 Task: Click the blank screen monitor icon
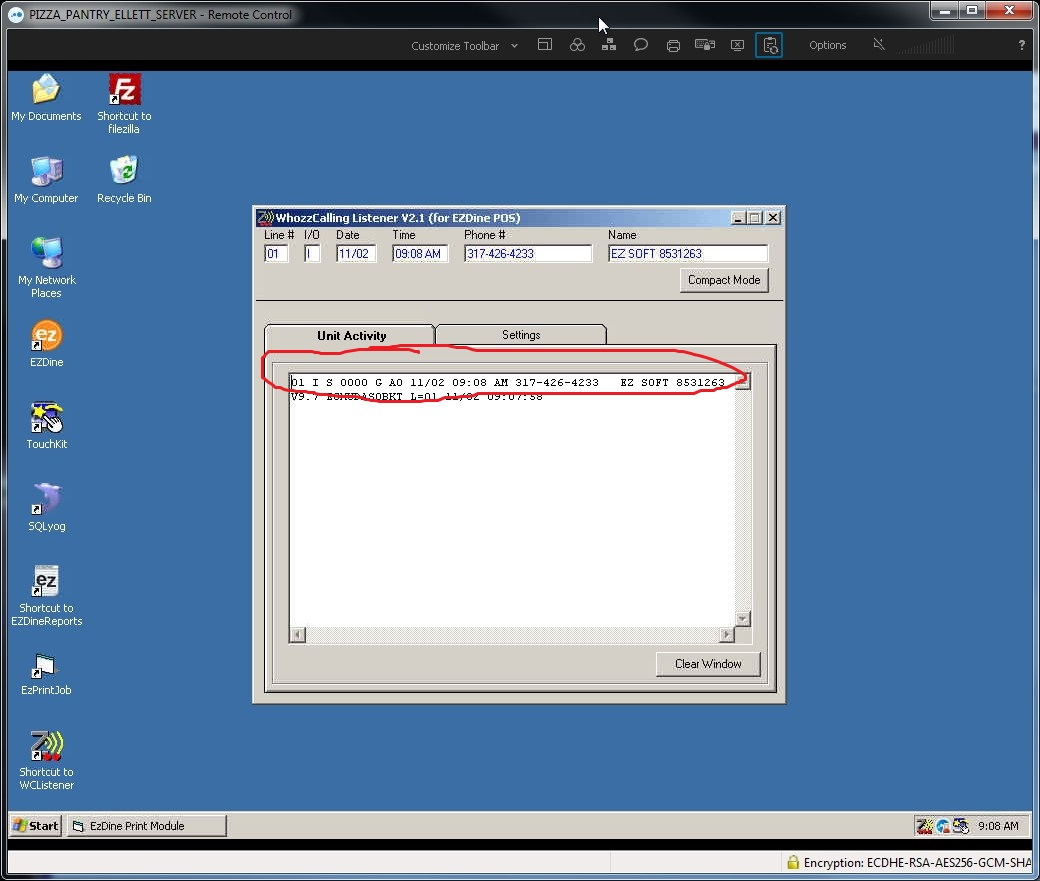click(x=737, y=45)
